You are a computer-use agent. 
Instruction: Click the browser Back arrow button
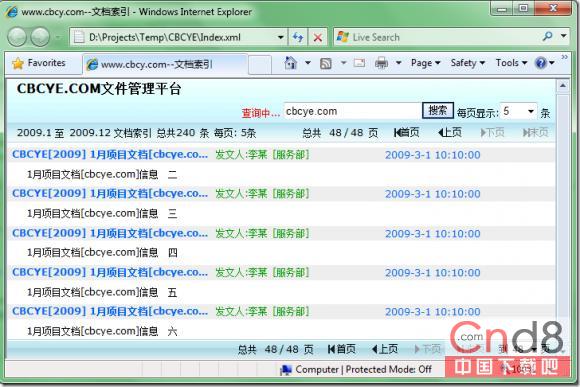[17, 37]
